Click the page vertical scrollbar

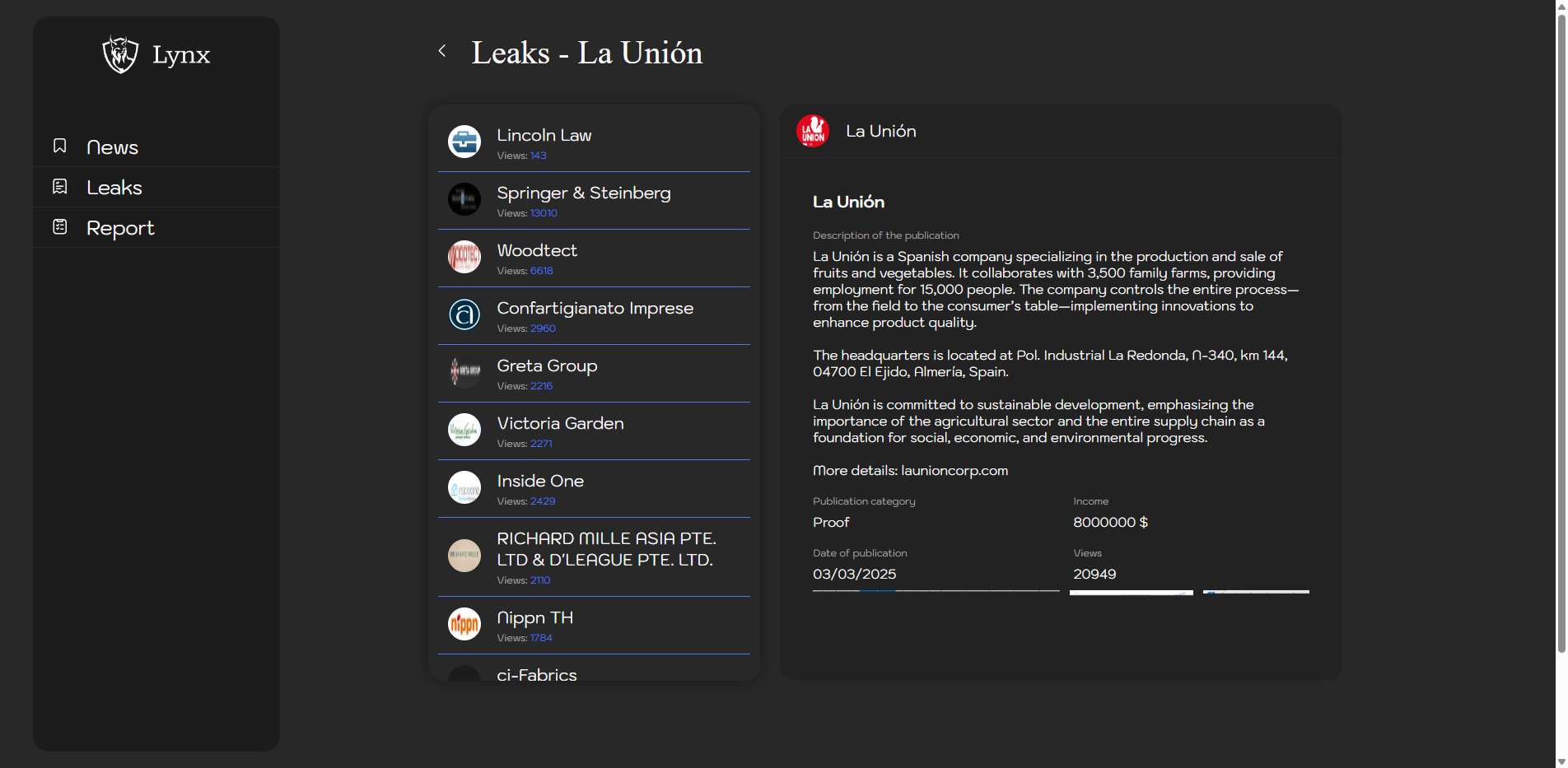pos(1561,329)
